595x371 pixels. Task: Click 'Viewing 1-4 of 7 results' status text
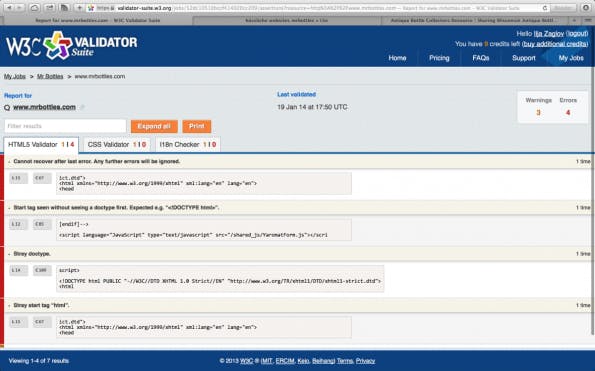tap(39, 361)
